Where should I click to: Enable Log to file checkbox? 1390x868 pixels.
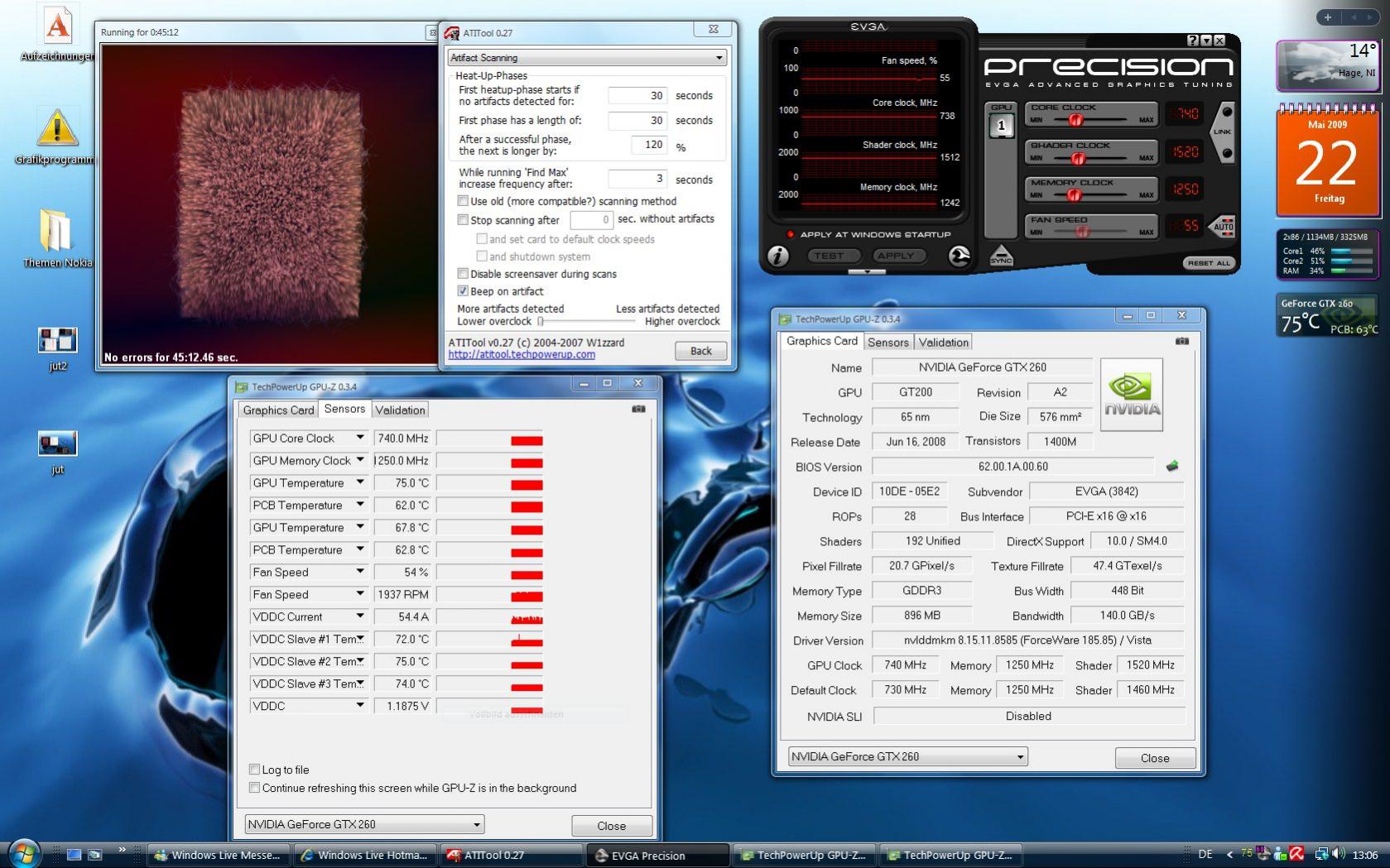(x=254, y=770)
